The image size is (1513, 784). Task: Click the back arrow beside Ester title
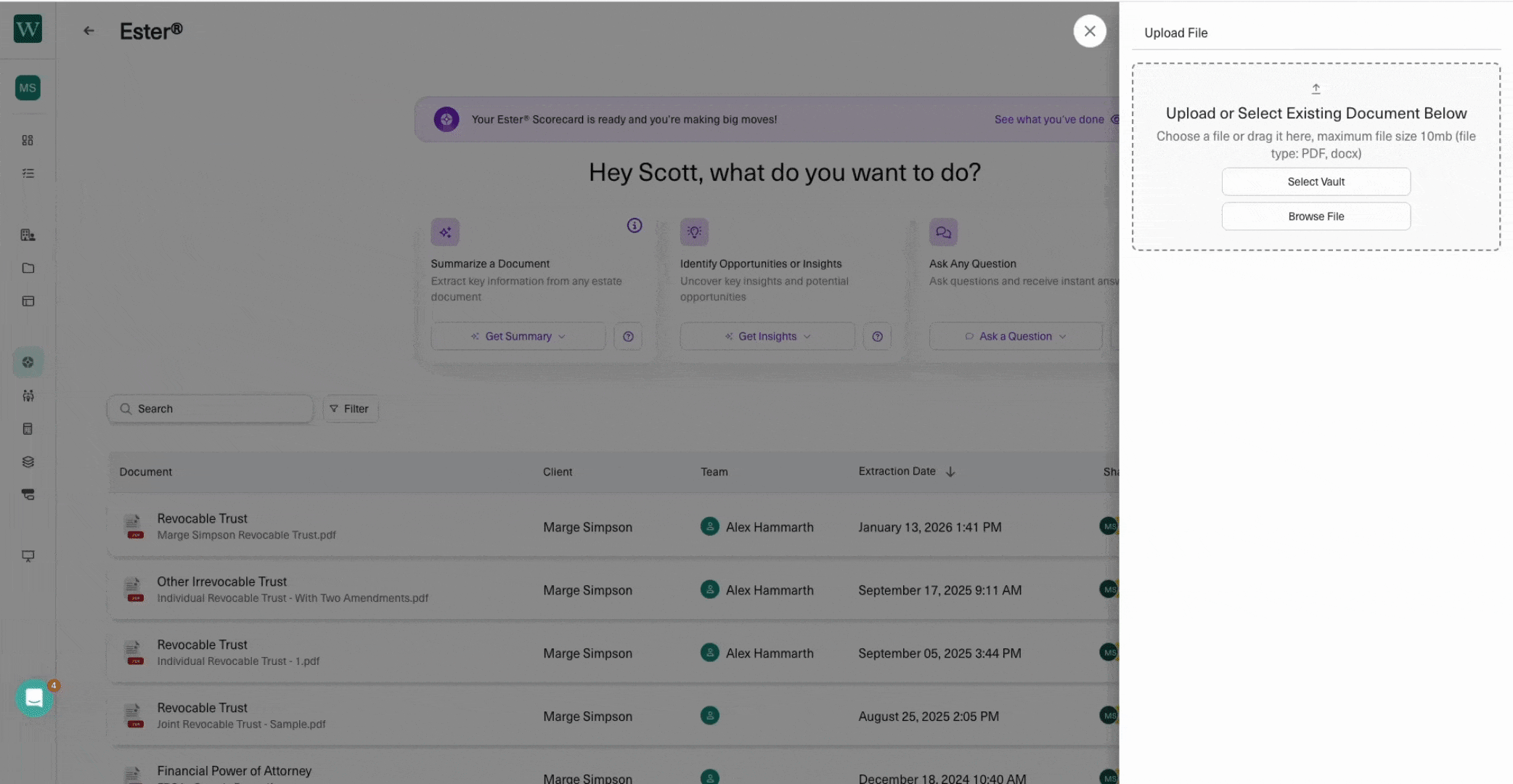(x=89, y=30)
